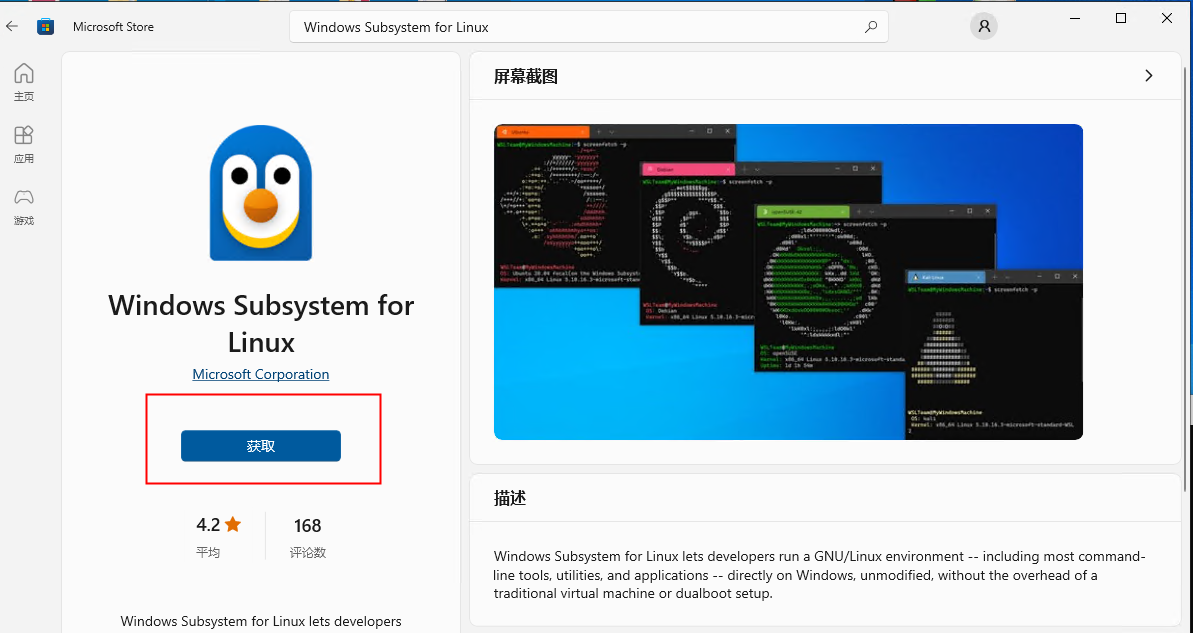Minimize the Microsoft Store window
The height and width of the screenshot is (633, 1193).
tap(1074, 18)
